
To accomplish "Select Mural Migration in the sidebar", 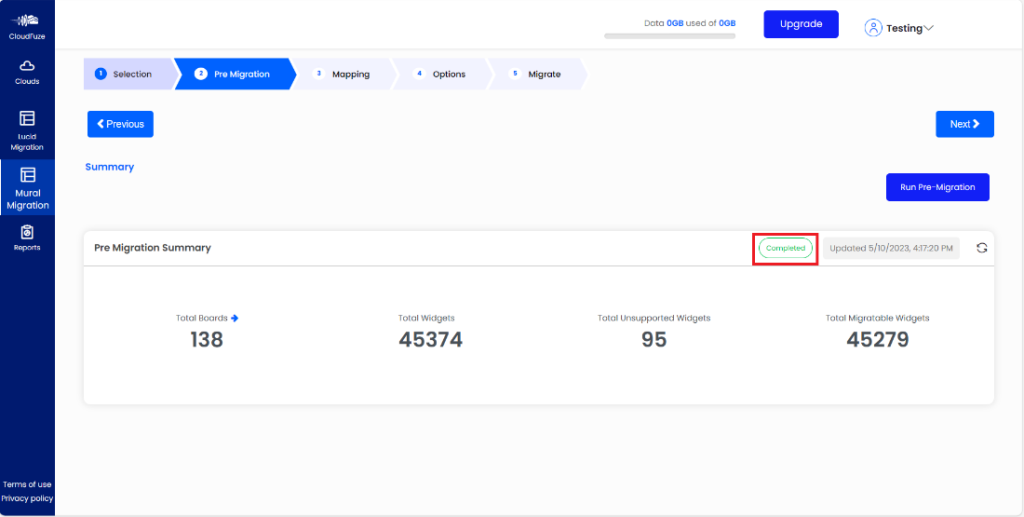I will point(27,187).
